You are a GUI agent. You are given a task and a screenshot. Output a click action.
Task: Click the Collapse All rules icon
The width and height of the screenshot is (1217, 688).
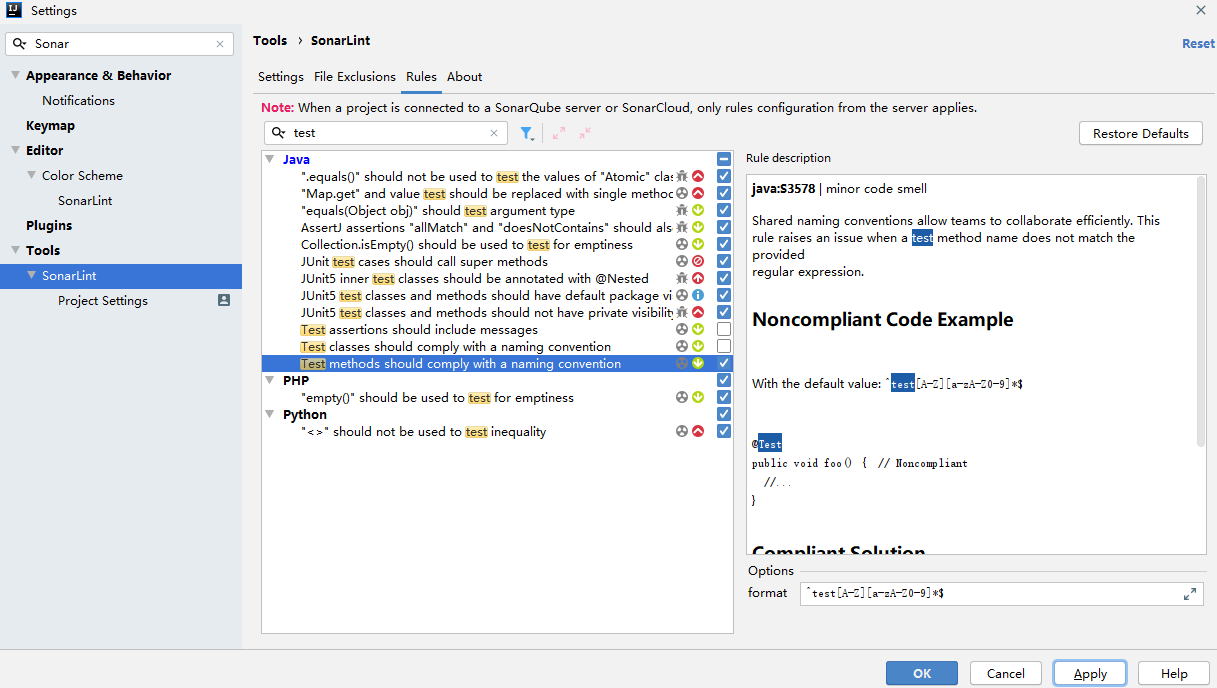[x=585, y=133]
